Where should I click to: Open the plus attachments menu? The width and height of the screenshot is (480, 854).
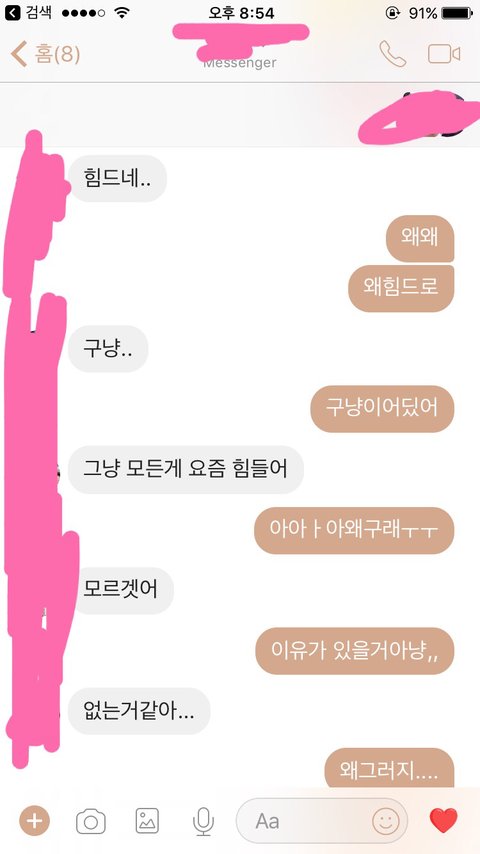pyautogui.click(x=34, y=821)
